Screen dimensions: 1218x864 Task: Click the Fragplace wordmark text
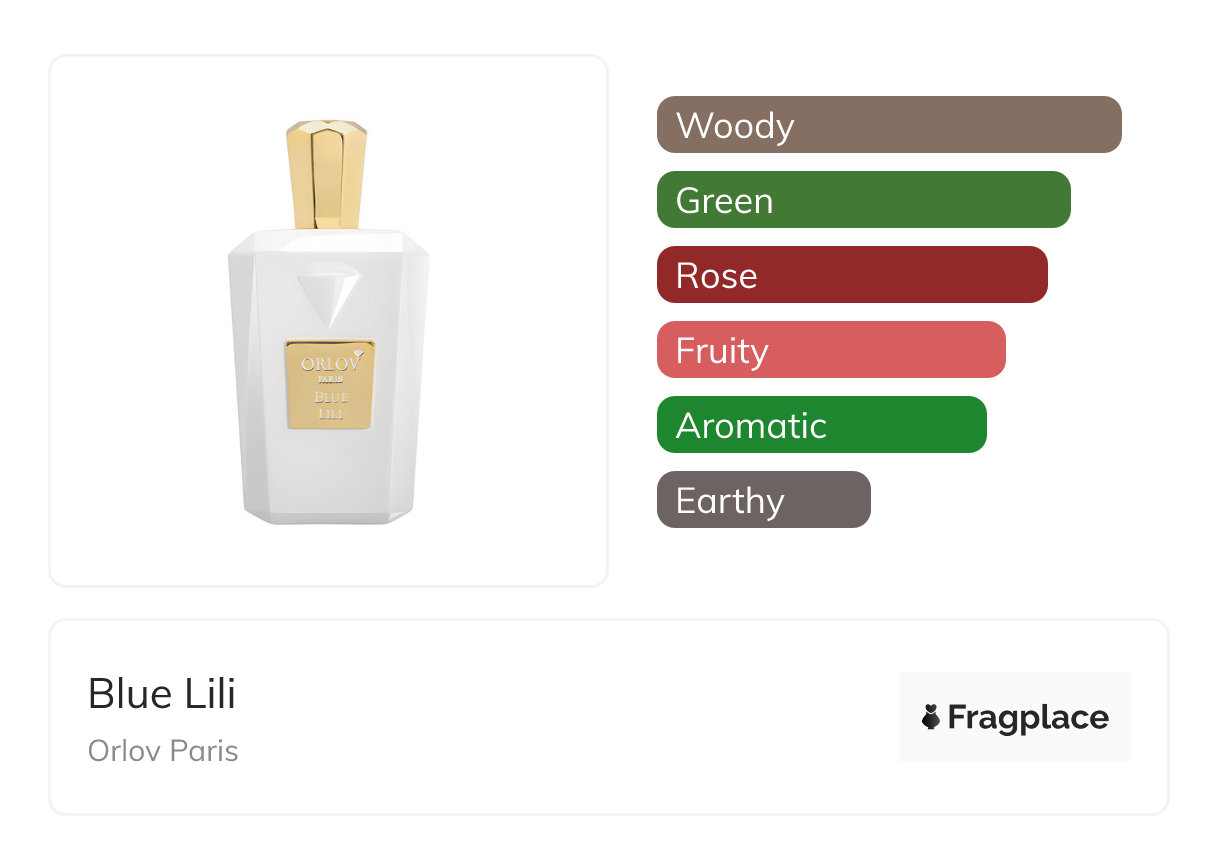(x=1028, y=718)
